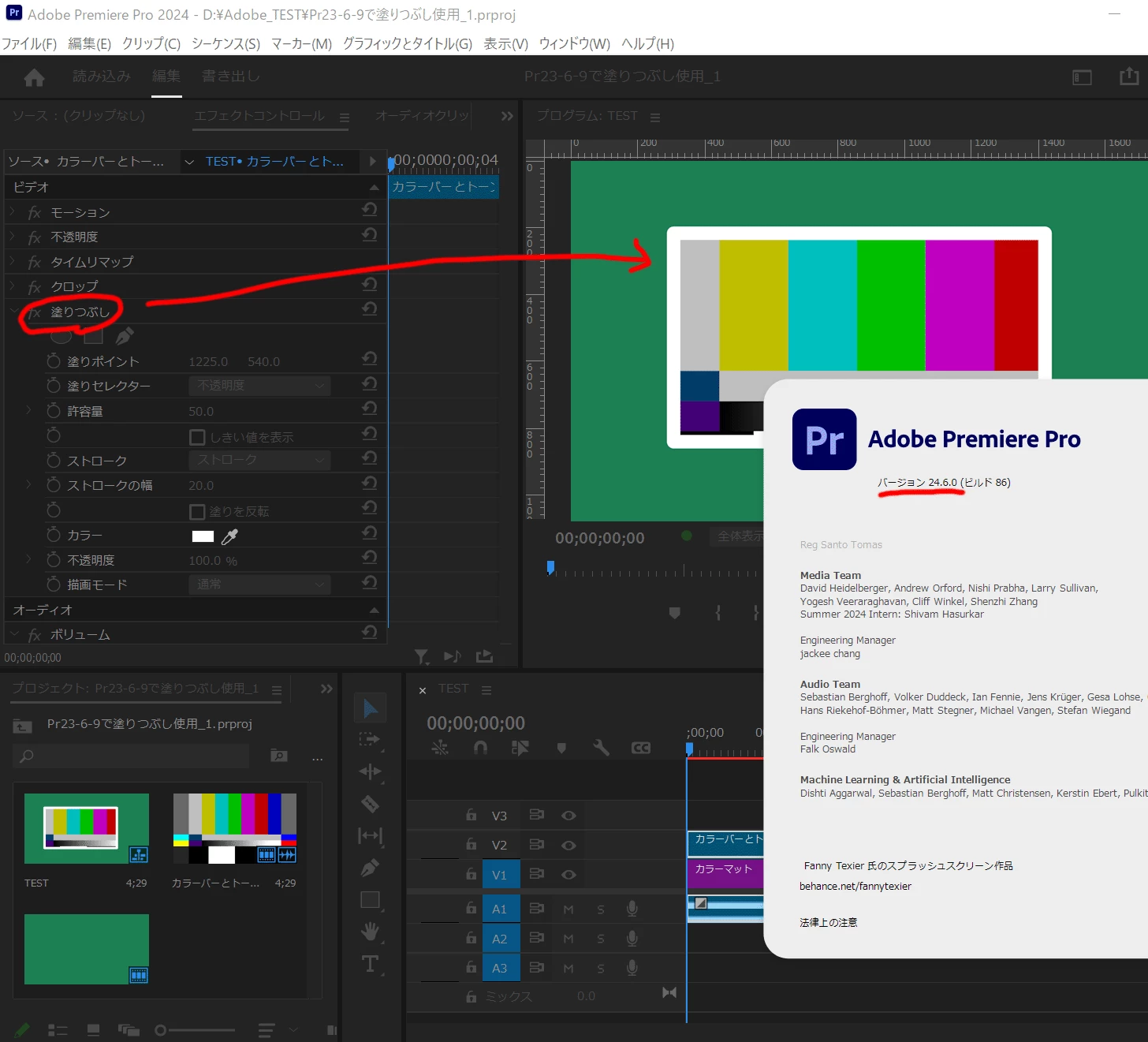Switch project panel to icon view
This screenshot has width=1148, height=1042.
[x=93, y=1030]
